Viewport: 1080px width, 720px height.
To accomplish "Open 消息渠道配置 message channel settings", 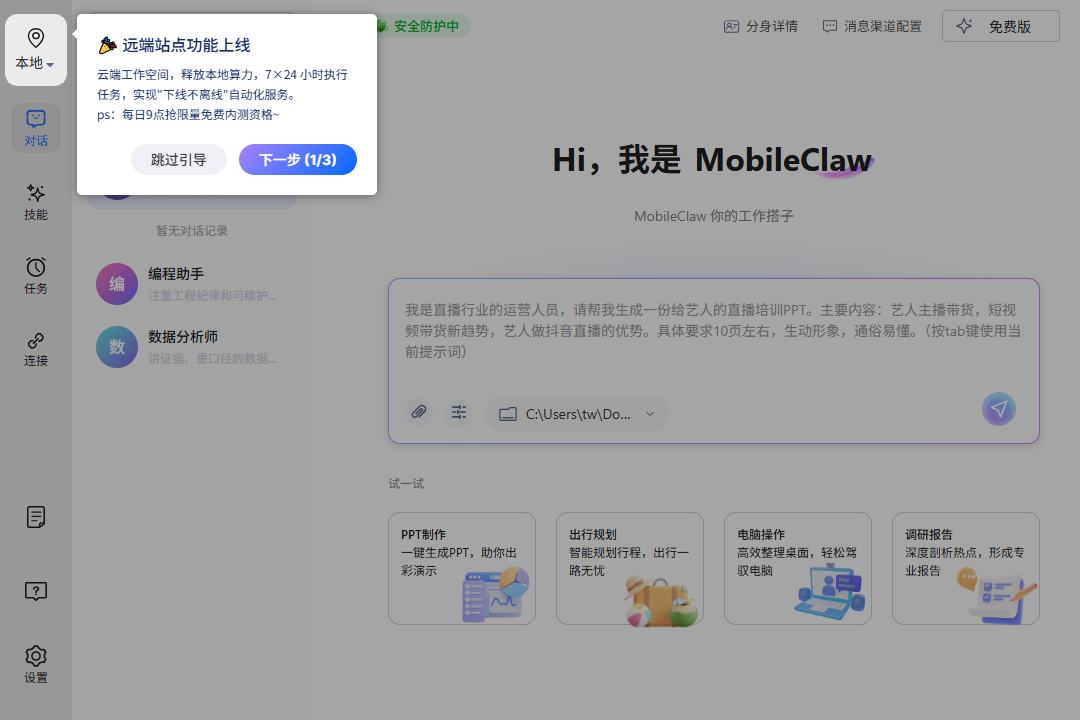I will click(872, 26).
